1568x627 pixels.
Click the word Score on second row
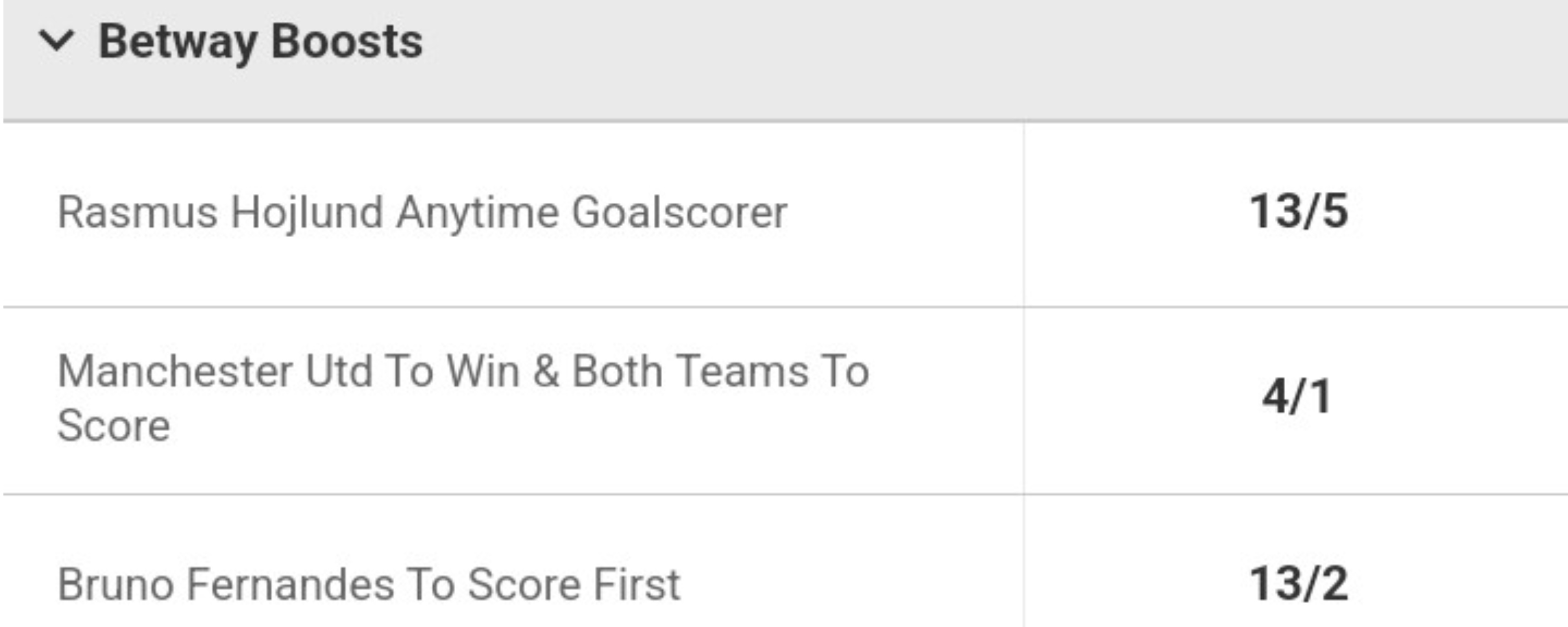[114, 425]
